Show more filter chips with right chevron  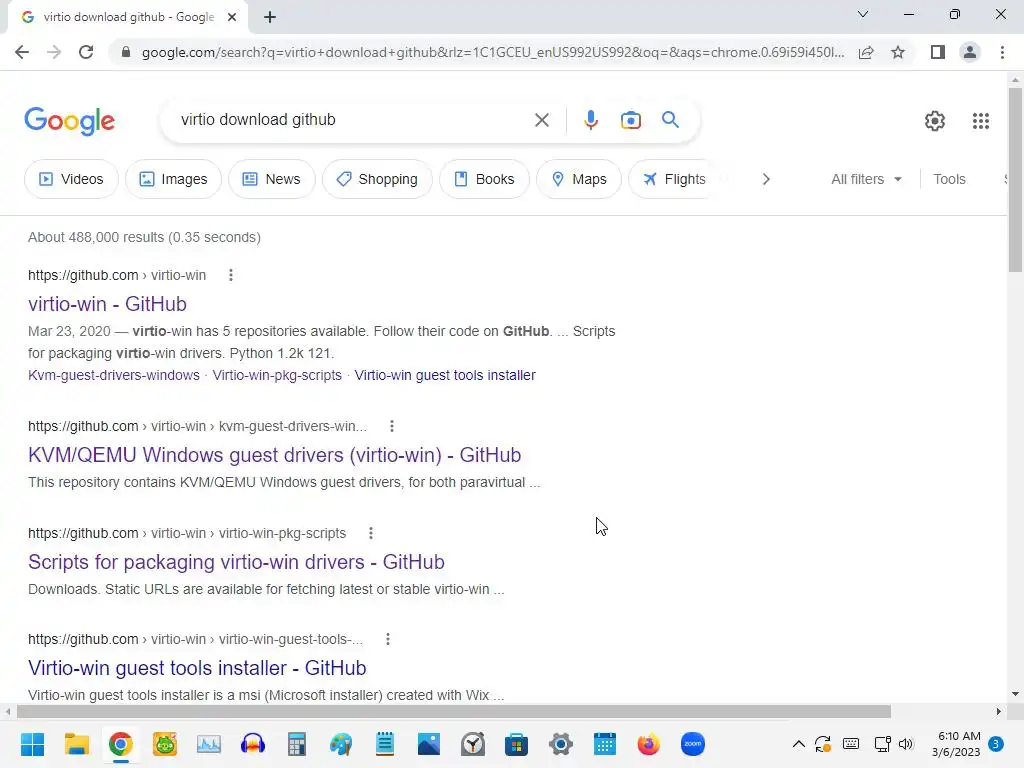click(x=766, y=179)
